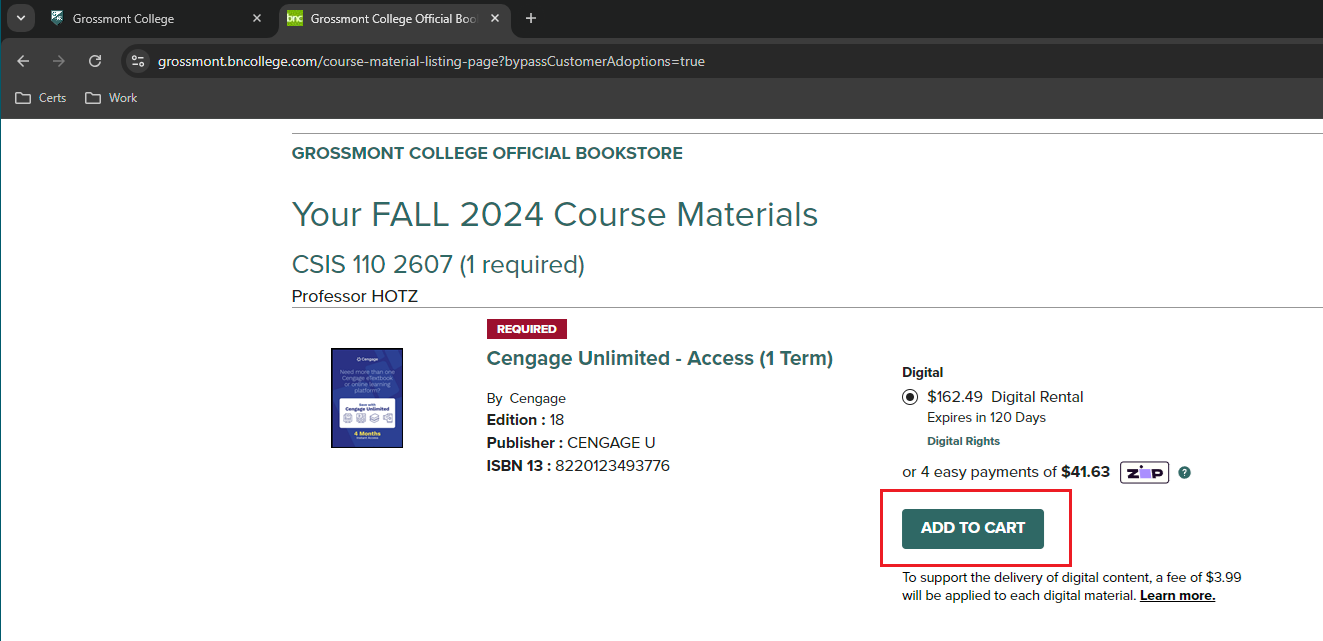Close the Grossmont College tab
Image resolution: width=1323 pixels, height=641 pixels.
[x=257, y=18]
